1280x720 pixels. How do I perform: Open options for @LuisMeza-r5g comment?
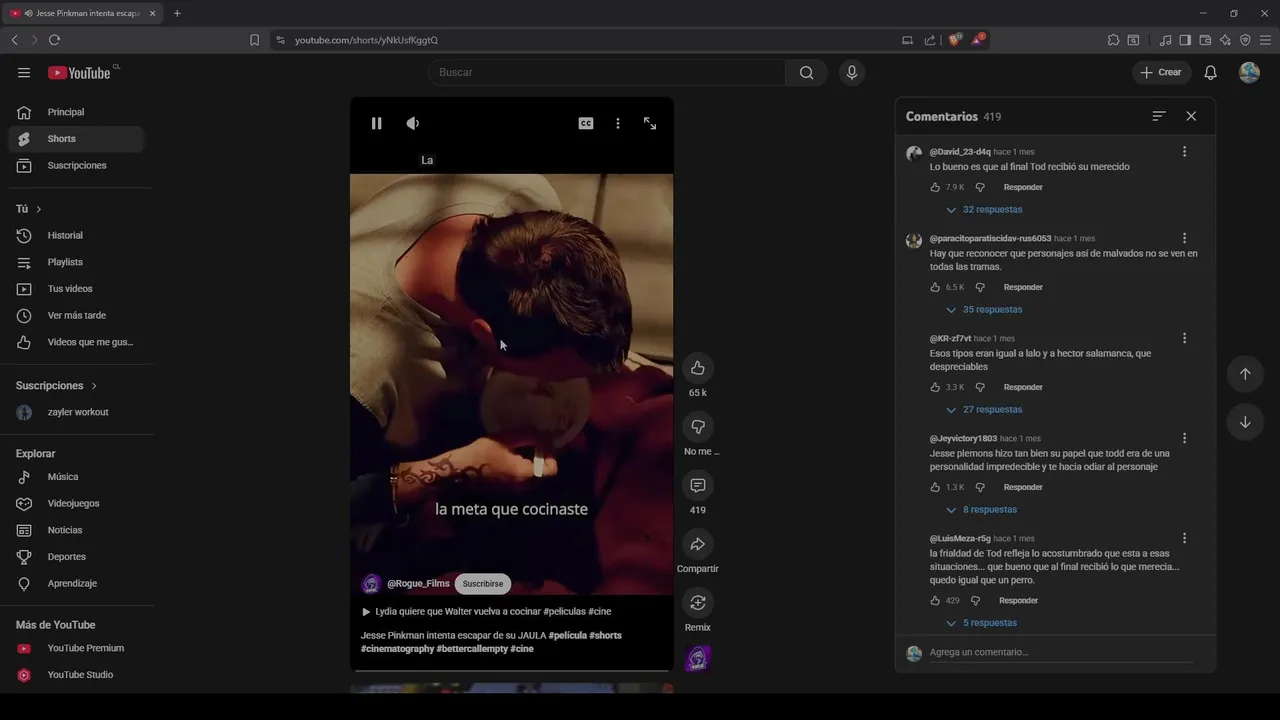[1184, 538]
